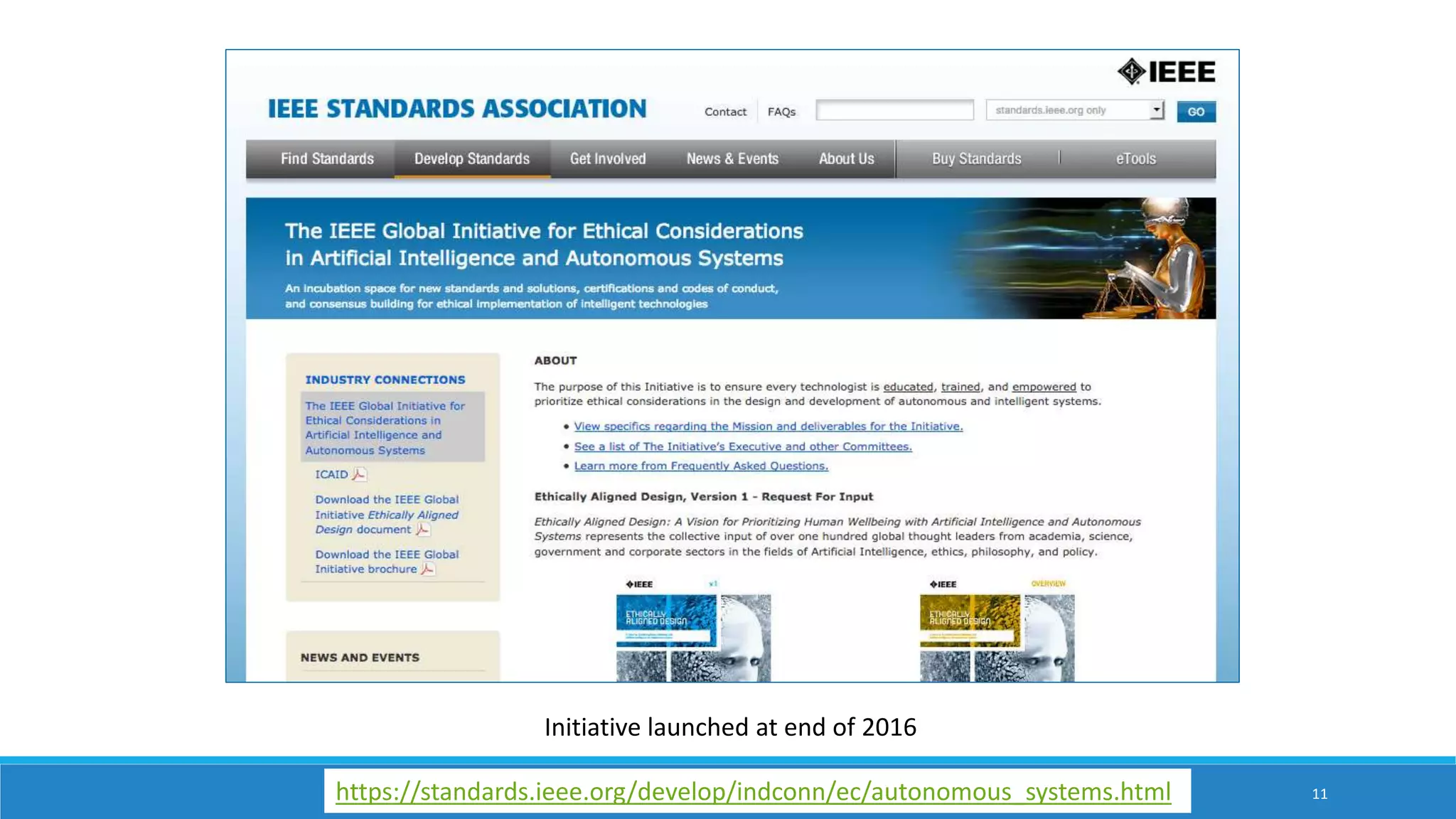This screenshot has width=1456, height=819.
Task: Click the GO search button
Action: pyautogui.click(x=1196, y=112)
